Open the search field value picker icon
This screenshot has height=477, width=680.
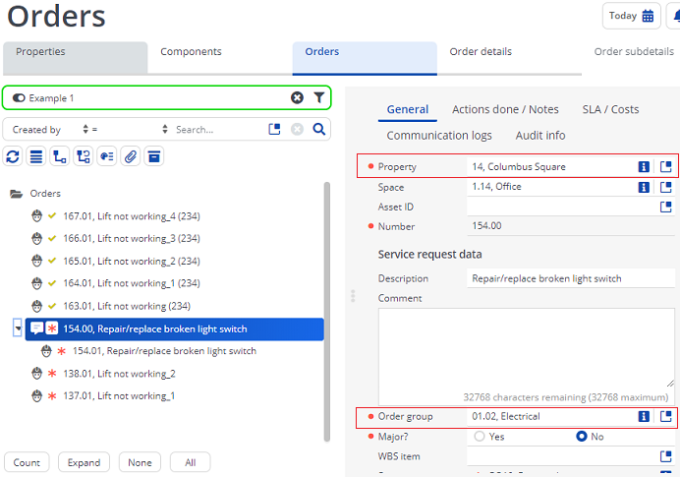[x=275, y=129]
